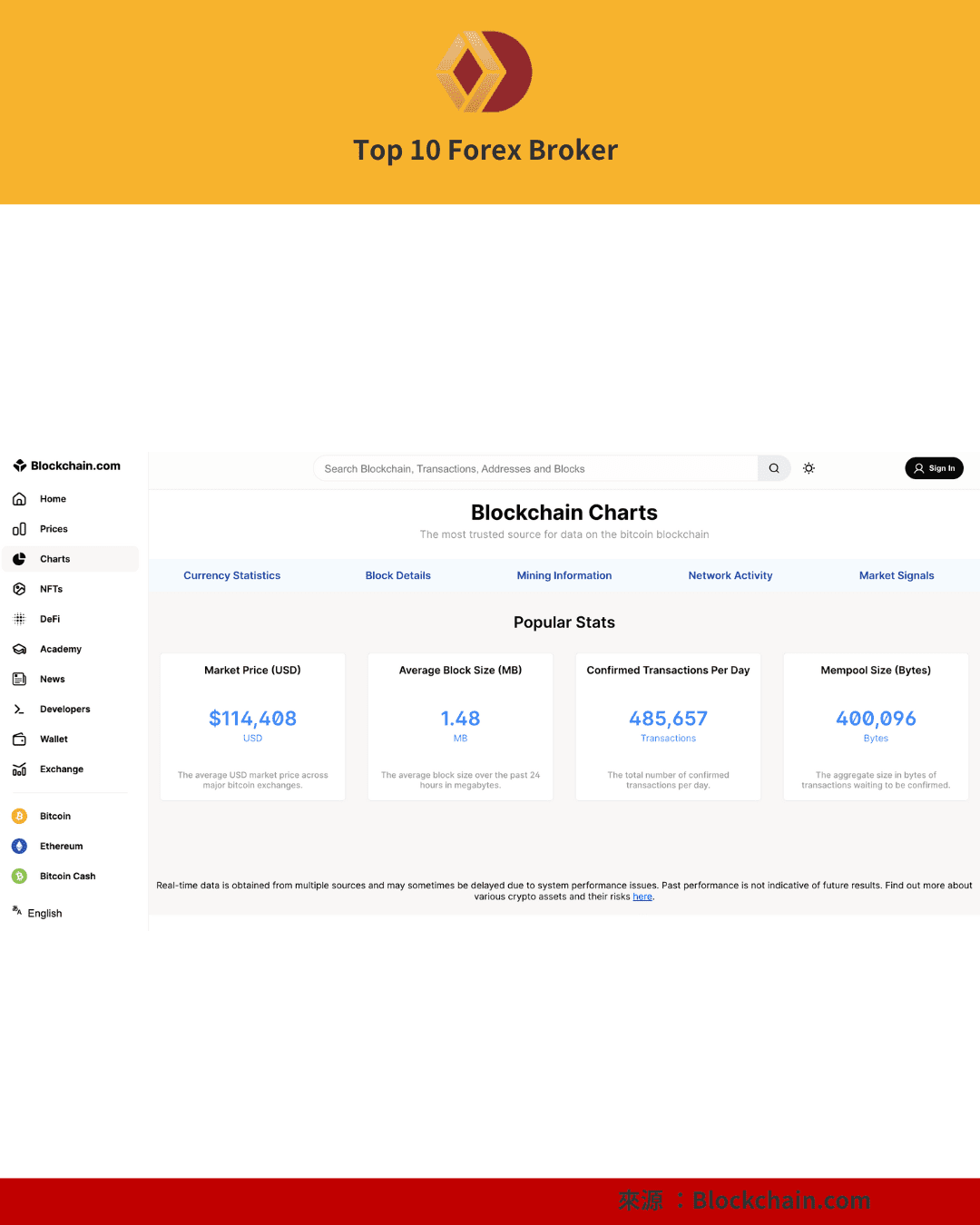Switch to the Mining Information tab
Image resolution: width=980 pixels, height=1225 pixels.
click(563, 575)
